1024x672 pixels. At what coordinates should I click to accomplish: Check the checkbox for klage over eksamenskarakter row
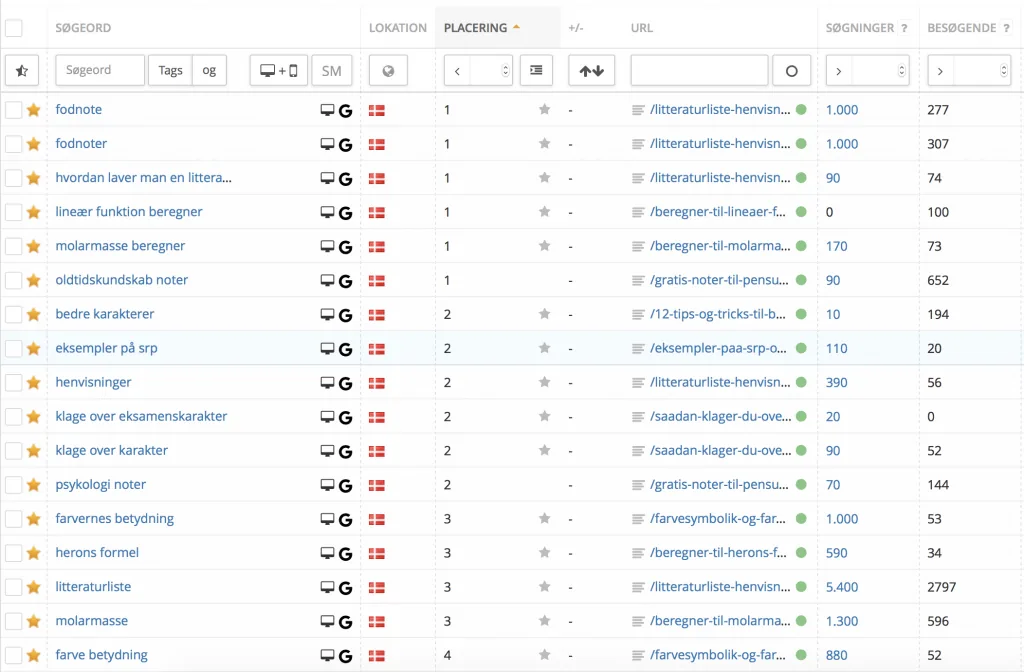click(x=14, y=417)
